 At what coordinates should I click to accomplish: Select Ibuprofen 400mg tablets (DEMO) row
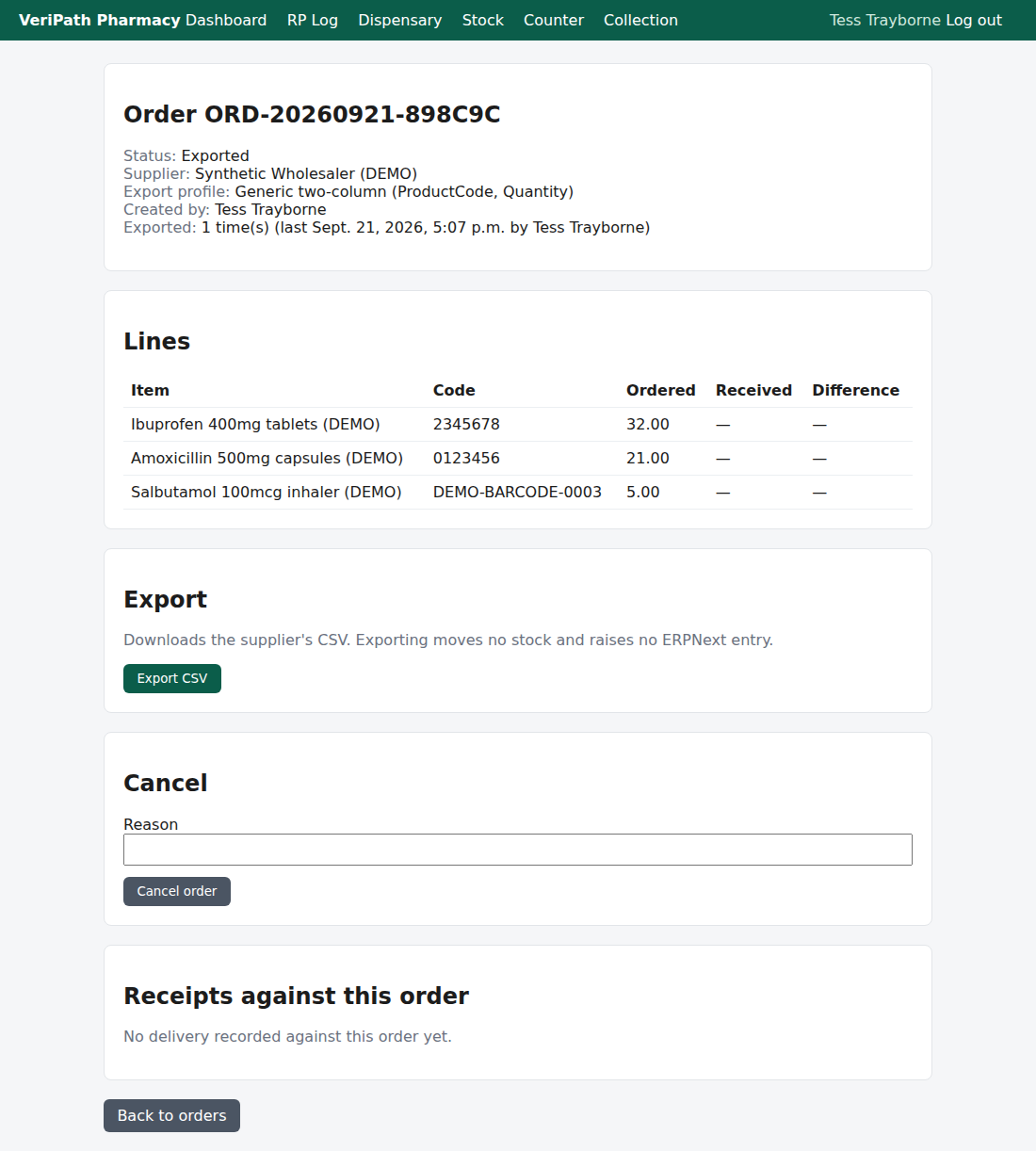click(x=518, y=425)
